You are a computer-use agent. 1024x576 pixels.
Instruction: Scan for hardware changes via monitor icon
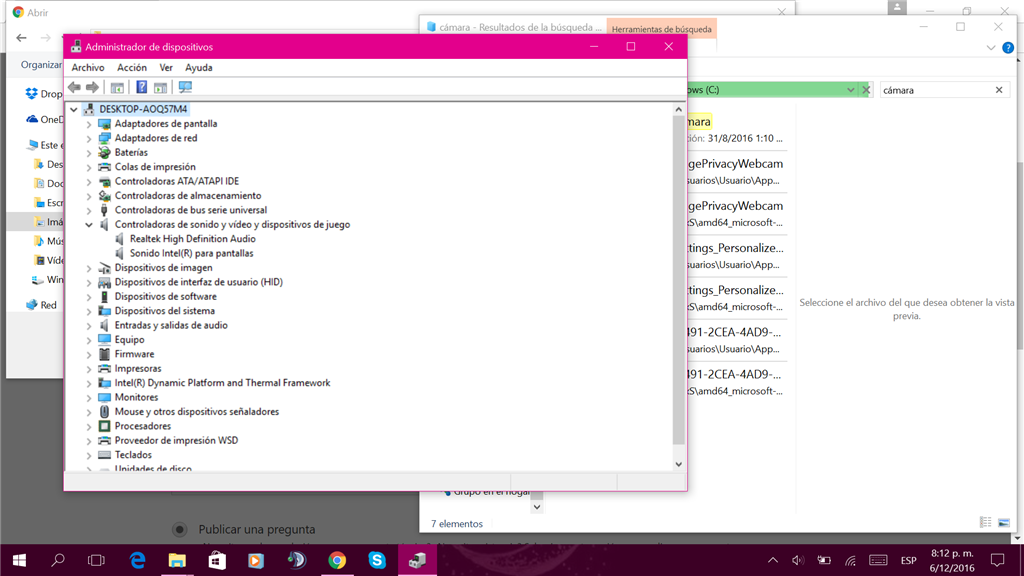tap(185, 88)
